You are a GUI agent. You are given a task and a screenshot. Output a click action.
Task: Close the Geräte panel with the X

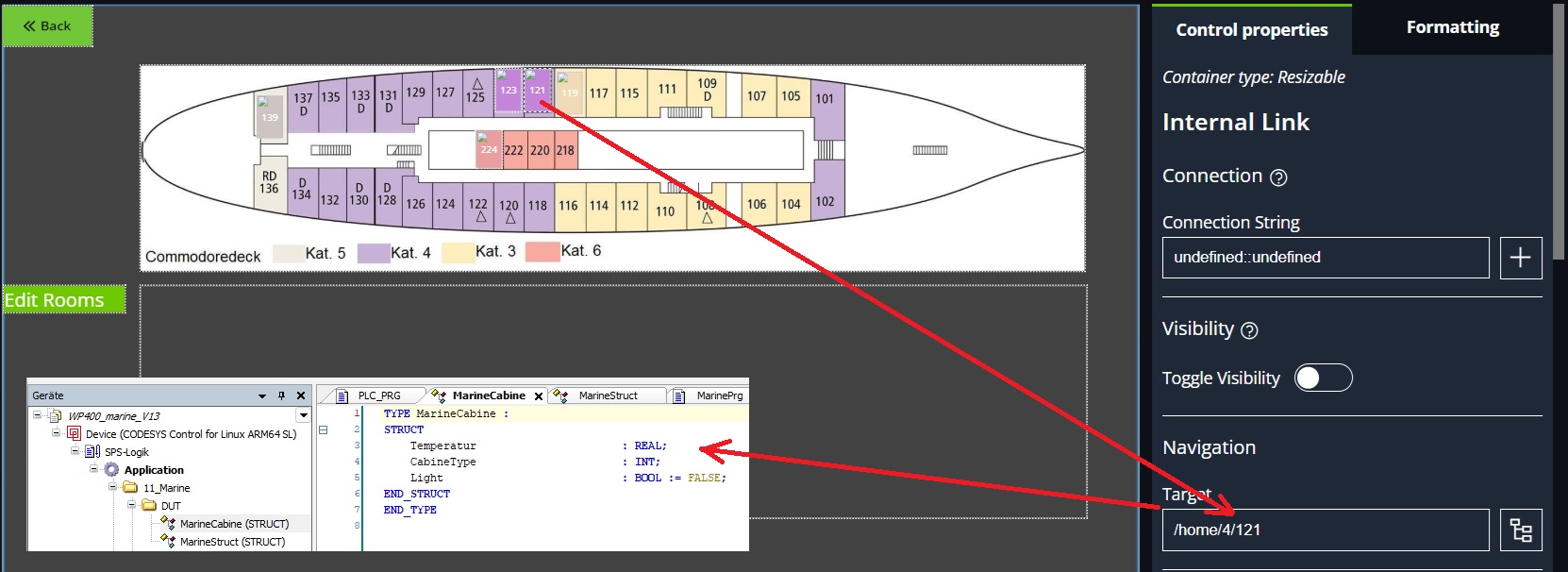tap(301, 395)
